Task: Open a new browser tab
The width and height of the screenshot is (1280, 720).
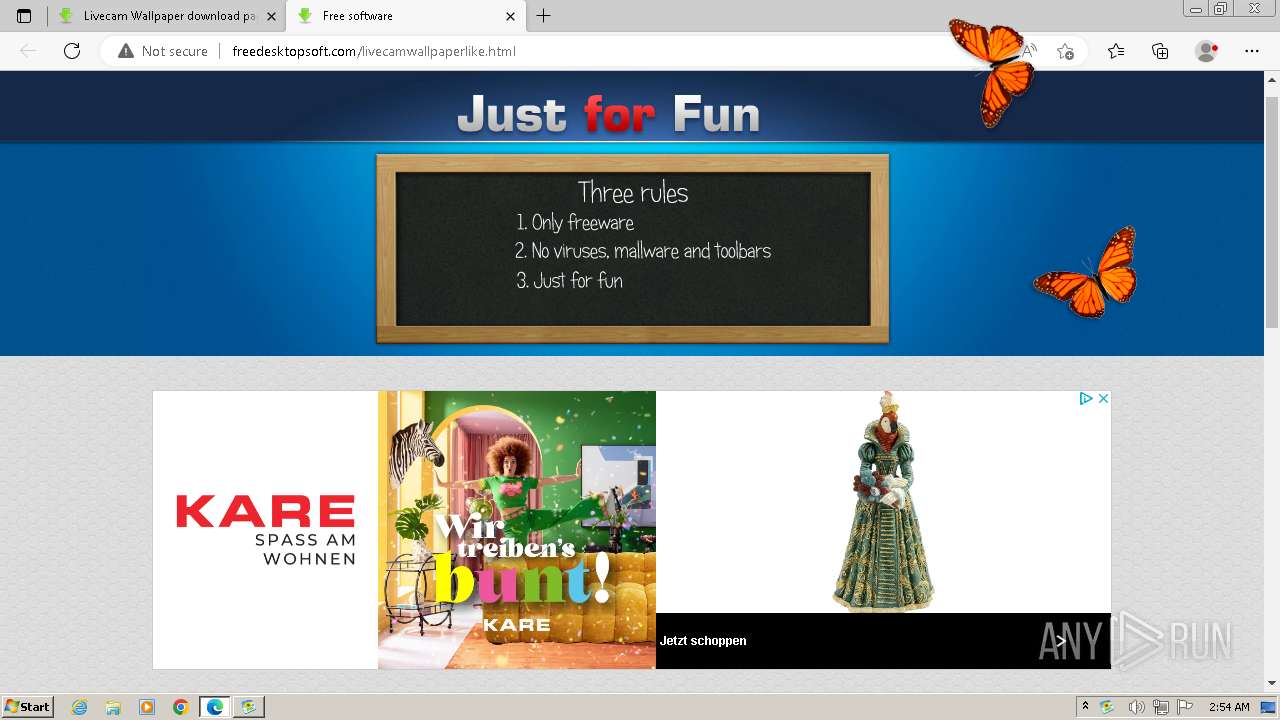Action: (x=543, y=16)
